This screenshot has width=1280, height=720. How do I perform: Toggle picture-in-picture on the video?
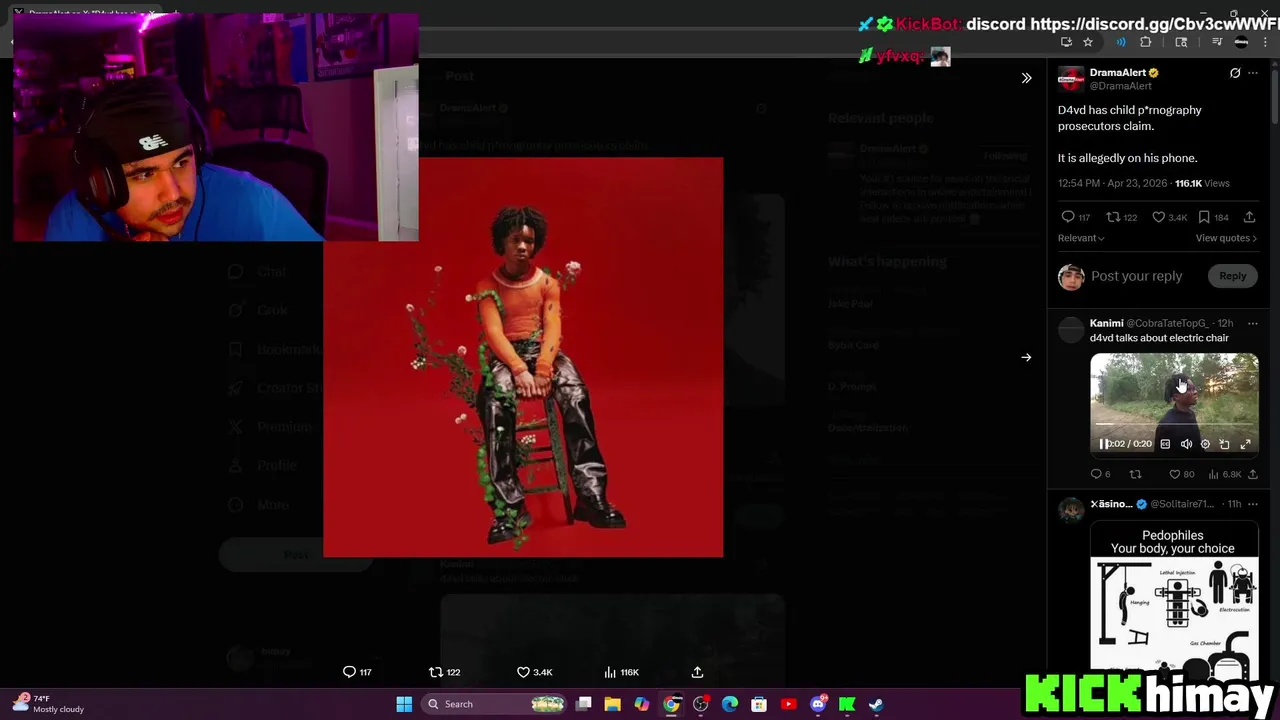pos(1225,444)
